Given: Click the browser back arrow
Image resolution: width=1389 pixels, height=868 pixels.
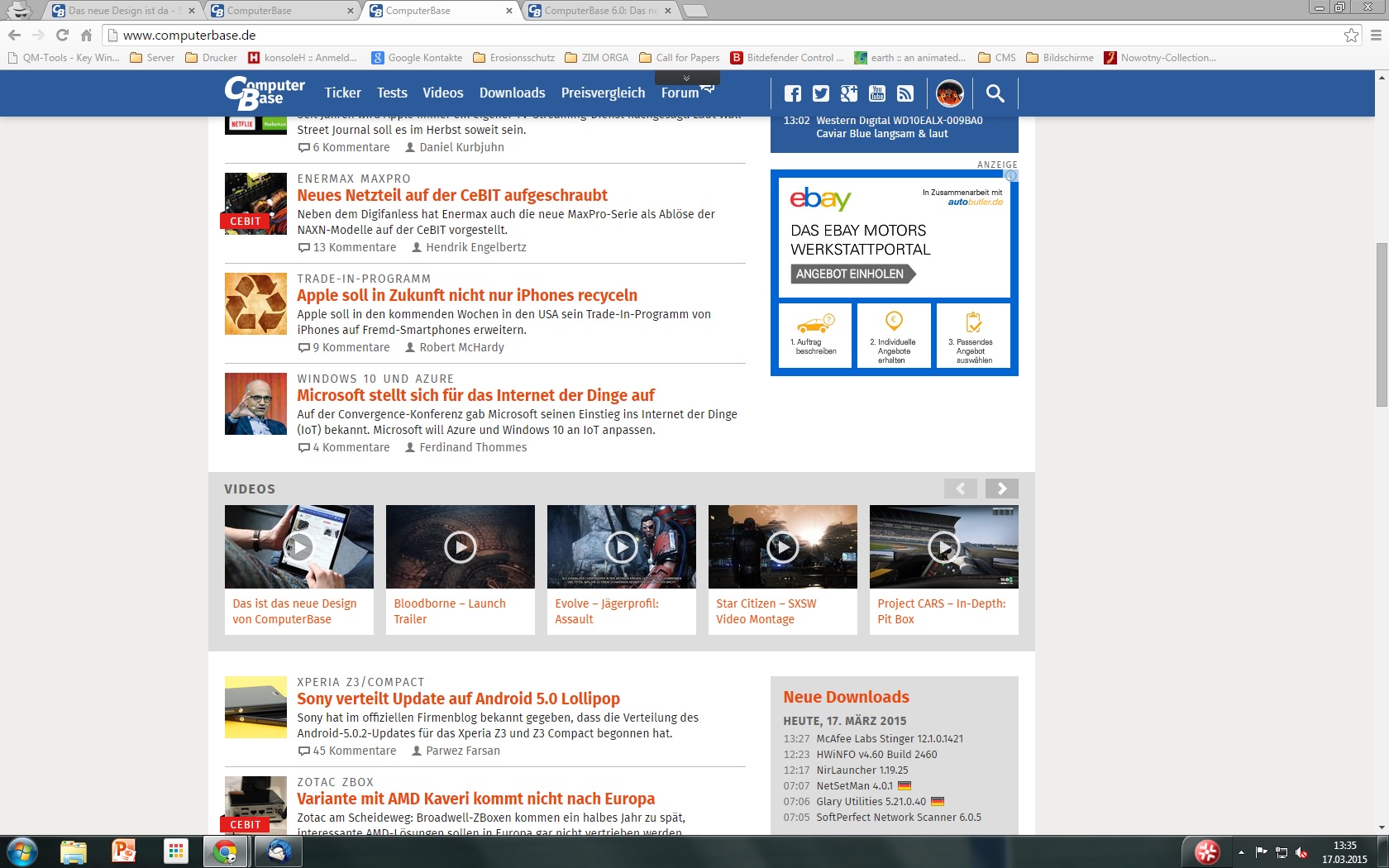Looking at the screenshot, I should coord(14,35).
